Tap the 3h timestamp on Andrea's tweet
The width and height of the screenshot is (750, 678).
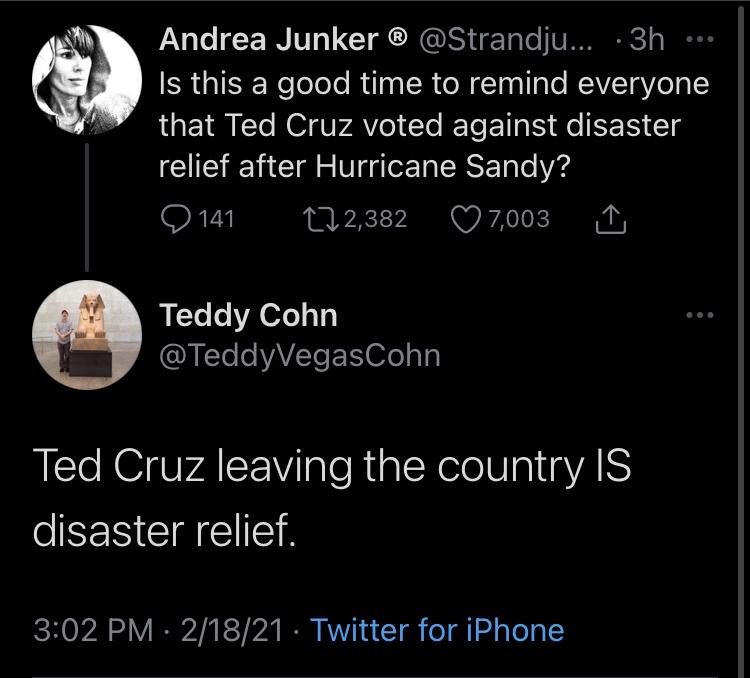[647, 41]
